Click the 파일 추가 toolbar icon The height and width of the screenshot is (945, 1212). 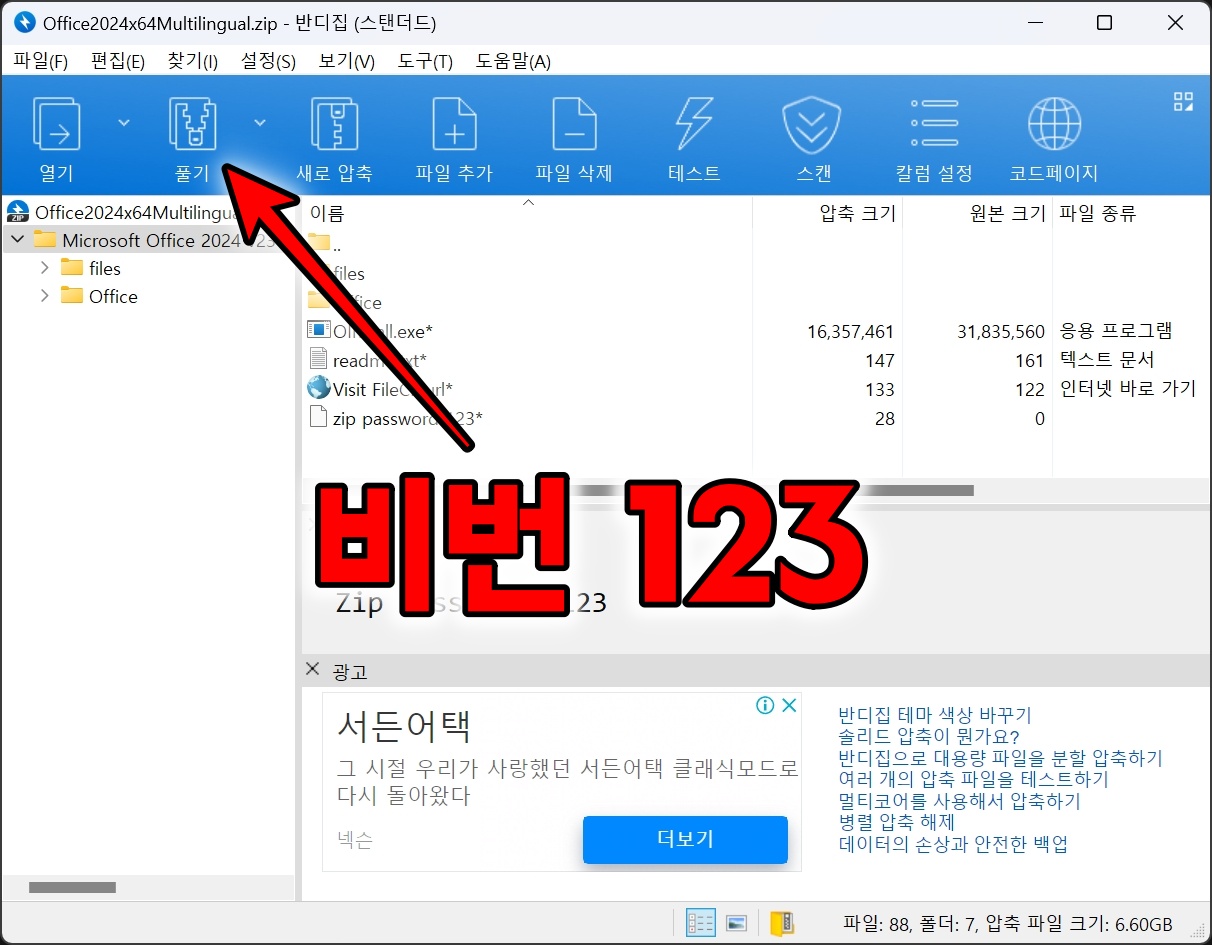(454, 124)
